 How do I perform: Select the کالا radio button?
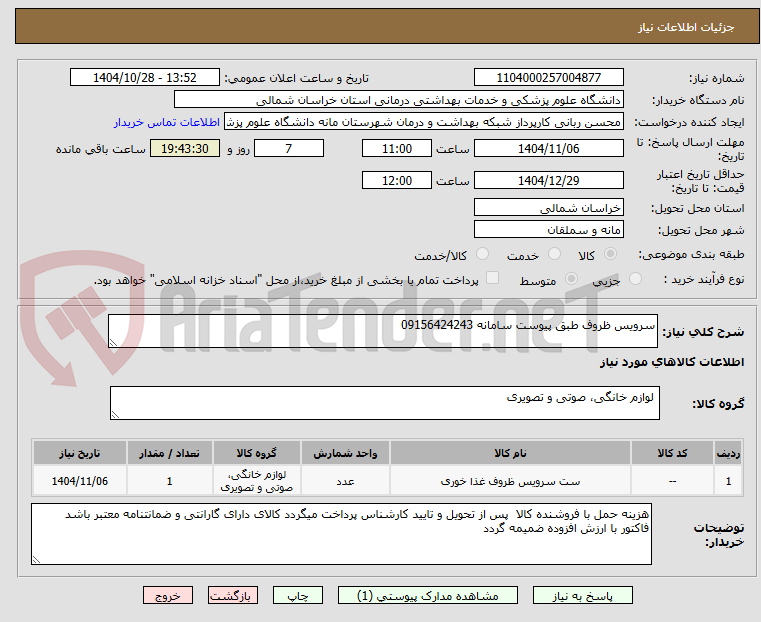[x=611, y=254]
